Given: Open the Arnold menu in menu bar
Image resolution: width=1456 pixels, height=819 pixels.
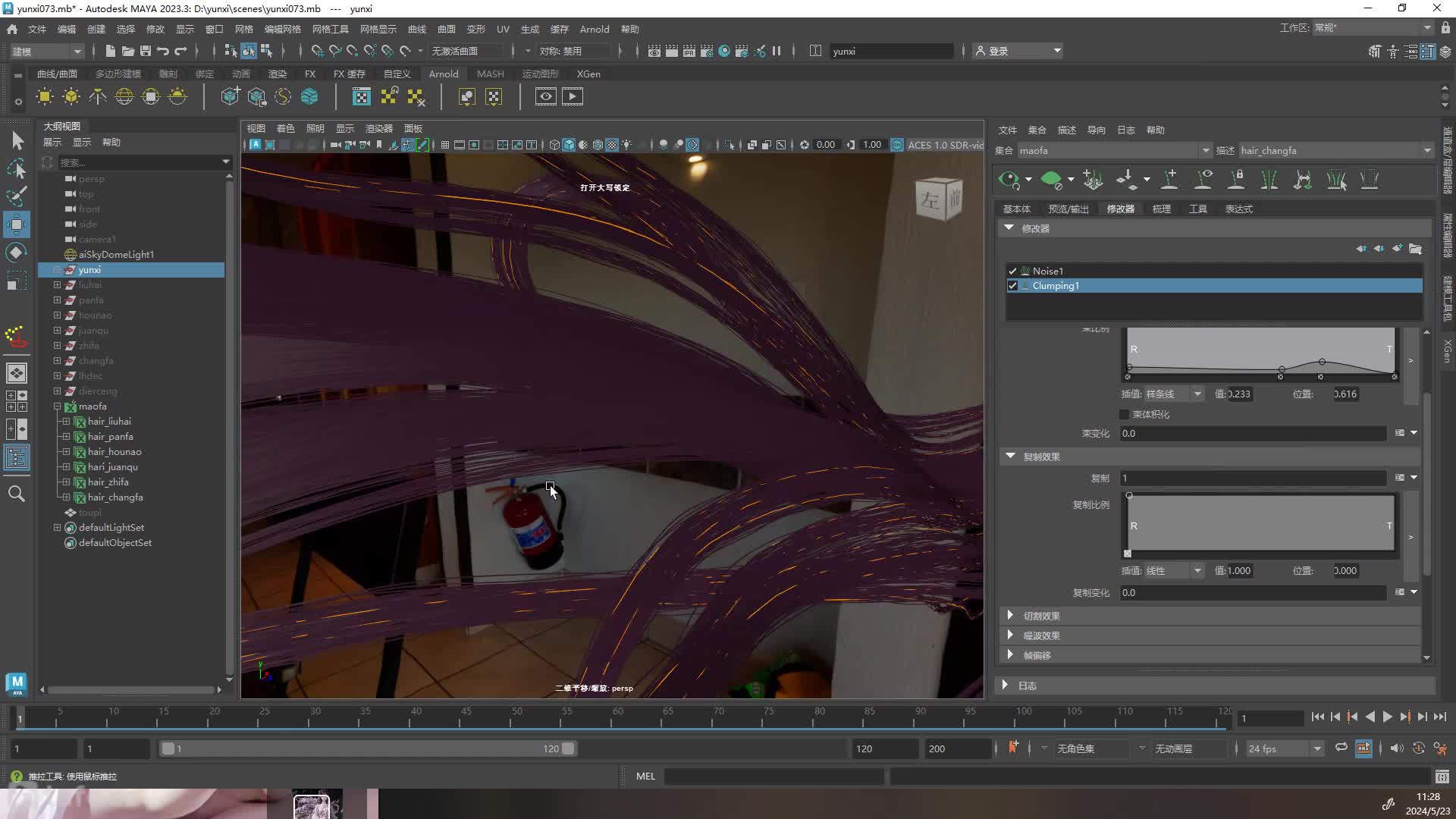Looking at the screenshot, I should pos(595,29).
